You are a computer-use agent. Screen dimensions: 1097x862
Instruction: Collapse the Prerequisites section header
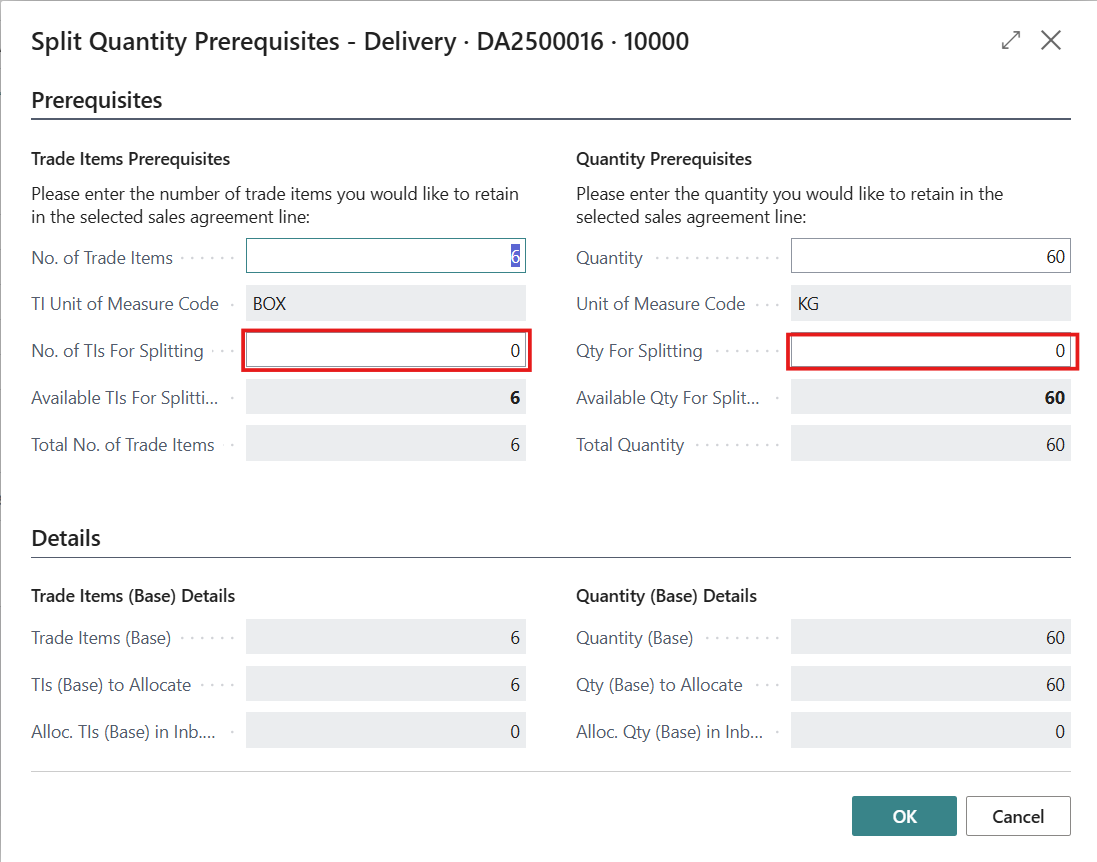[x=97, y=100]
